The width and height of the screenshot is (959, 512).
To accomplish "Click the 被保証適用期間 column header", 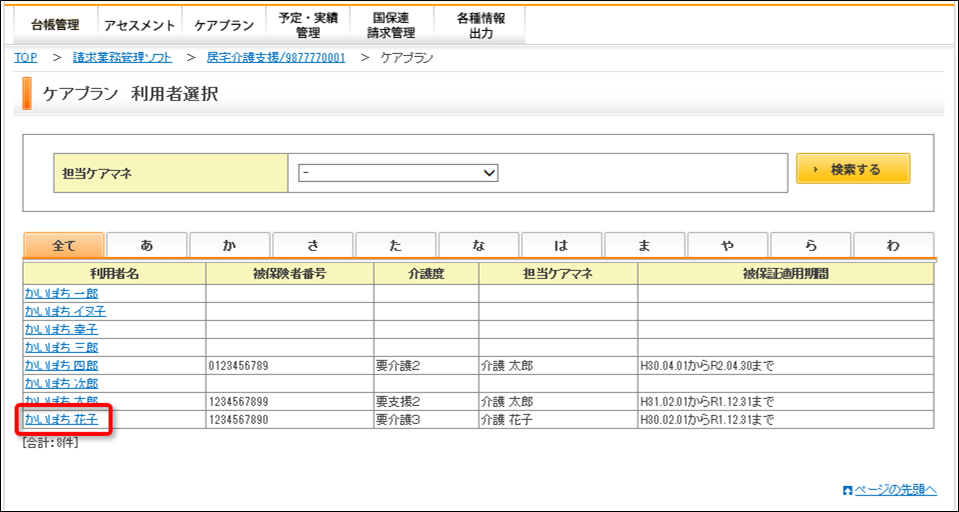I will (786, 273).
